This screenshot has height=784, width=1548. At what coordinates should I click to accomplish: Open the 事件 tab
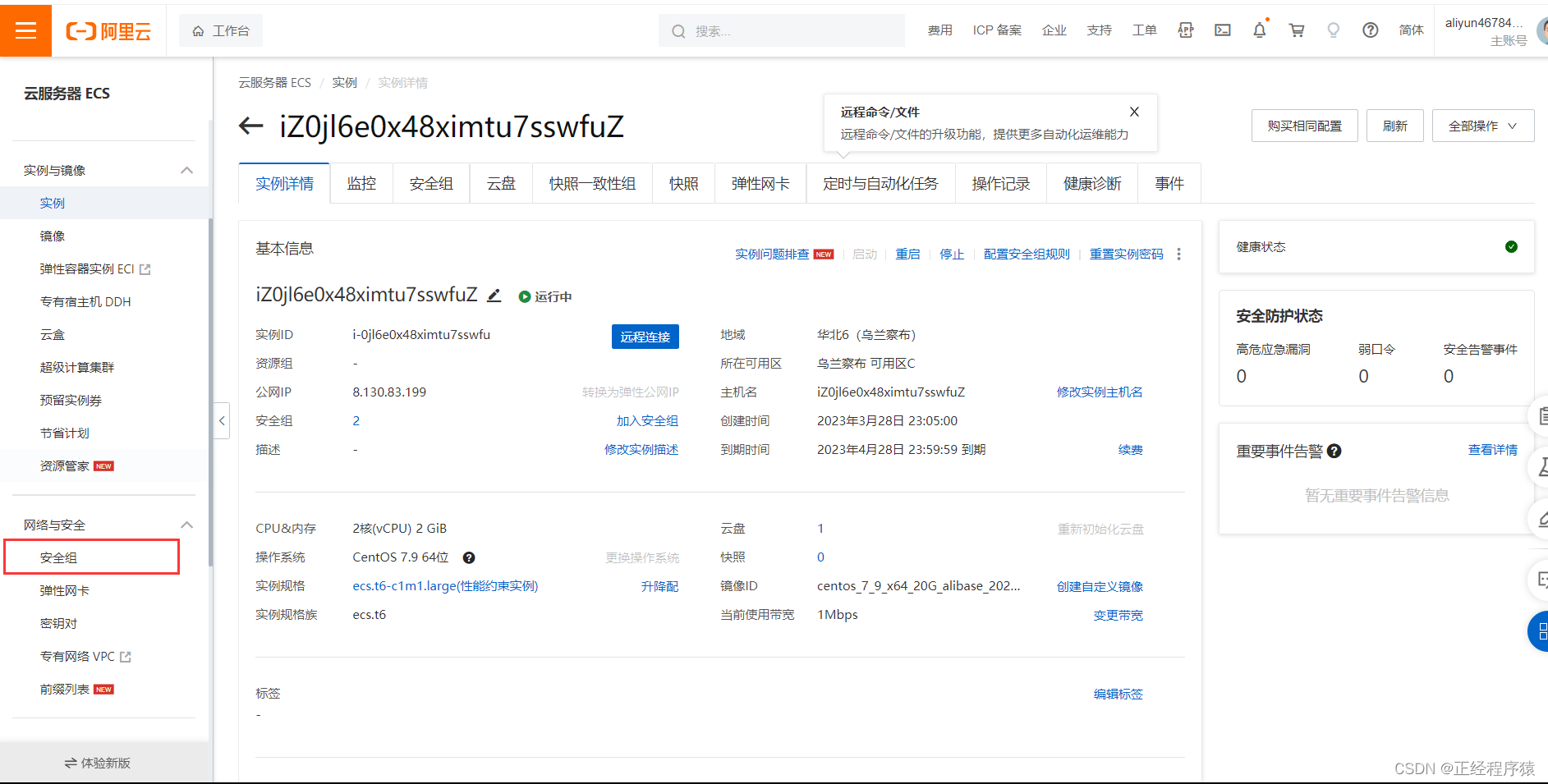[1169, 183]
